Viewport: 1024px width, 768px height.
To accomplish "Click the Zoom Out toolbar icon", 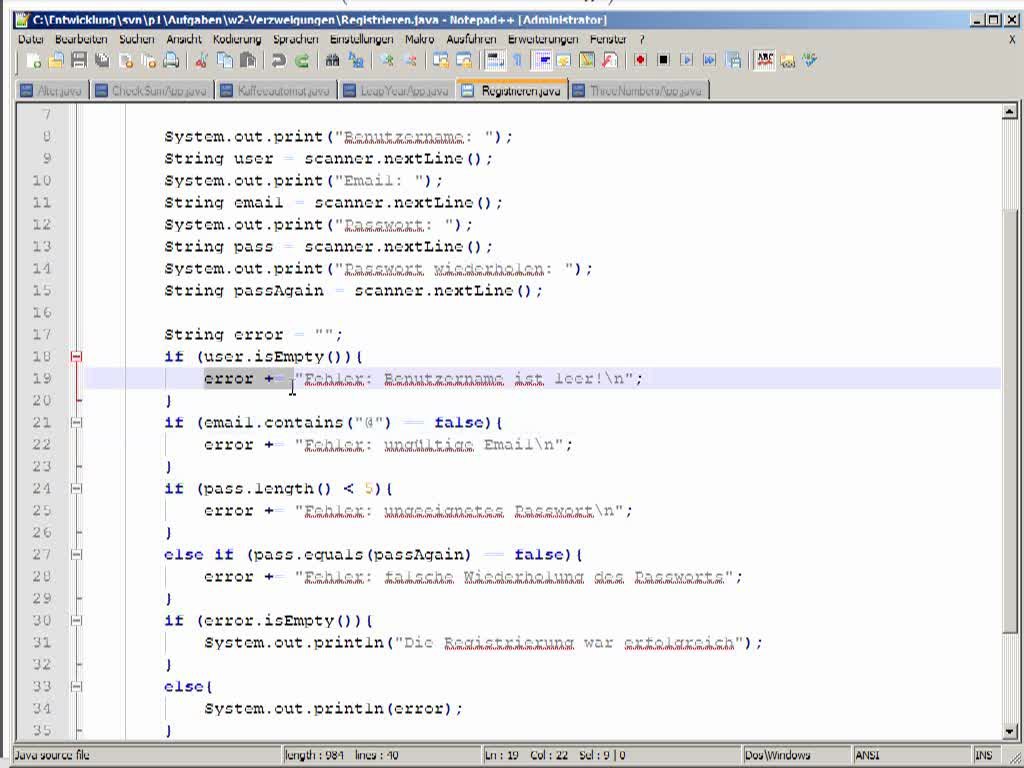I will click(410, 61).
